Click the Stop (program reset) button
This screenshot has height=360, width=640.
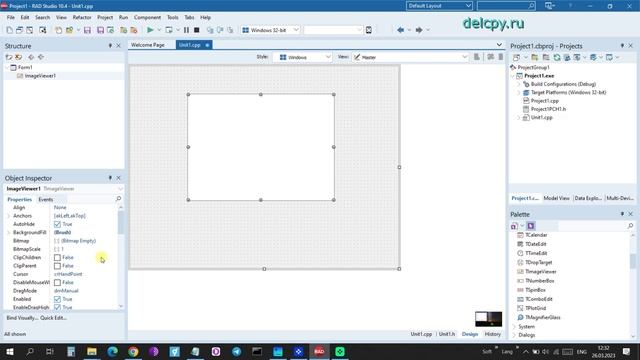click(196, 30)
